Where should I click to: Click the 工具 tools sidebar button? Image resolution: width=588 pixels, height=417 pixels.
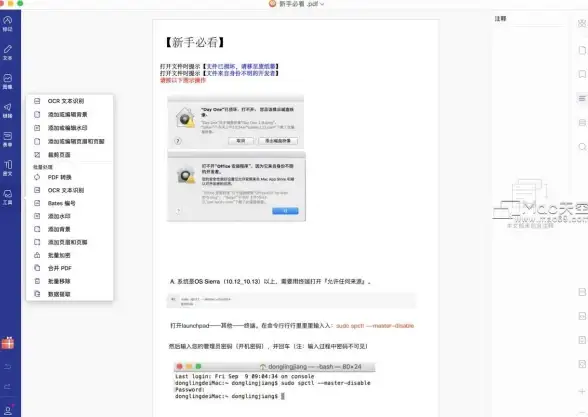pos(8,197)
